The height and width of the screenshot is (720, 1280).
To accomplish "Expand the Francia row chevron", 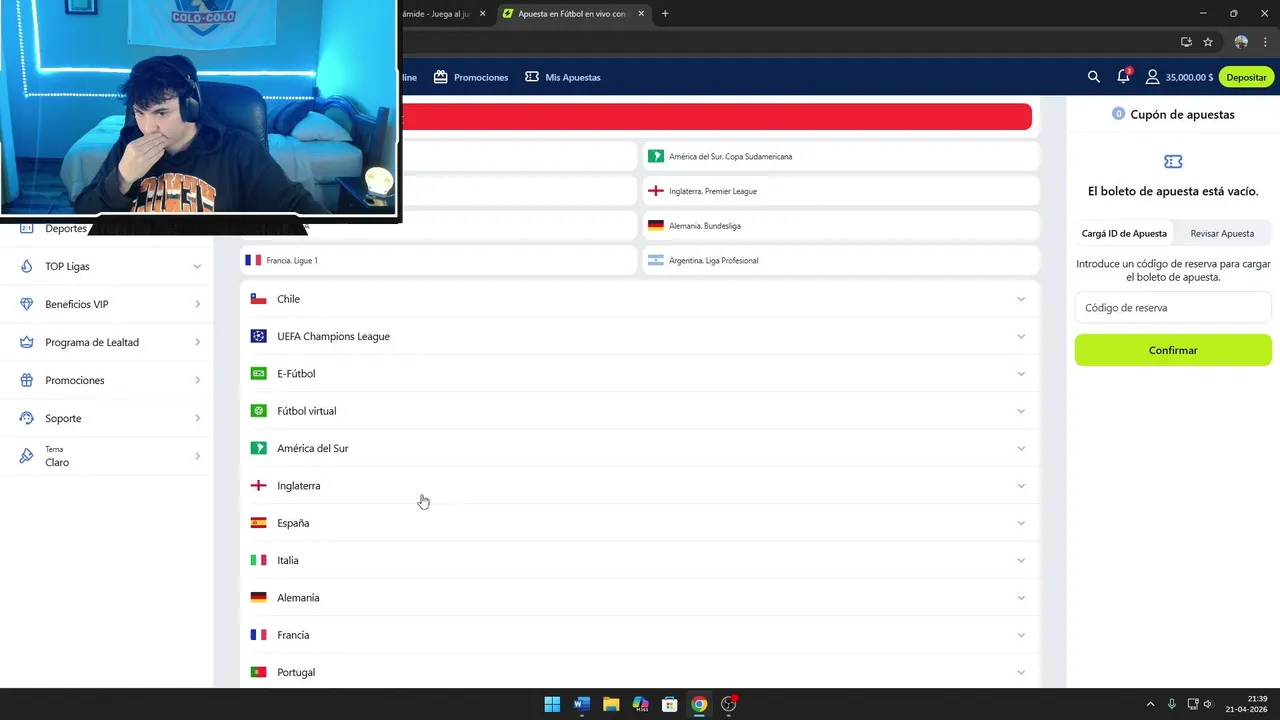I will tap(1021, 635).
